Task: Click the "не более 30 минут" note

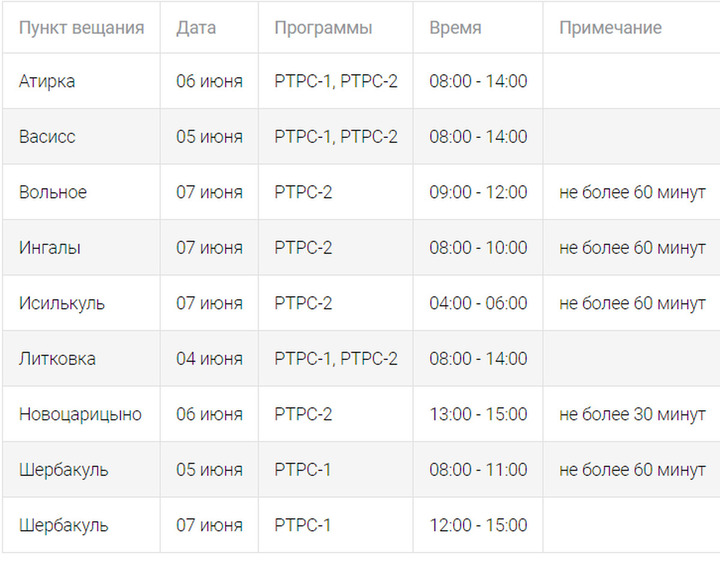Action: pos(632,414)
